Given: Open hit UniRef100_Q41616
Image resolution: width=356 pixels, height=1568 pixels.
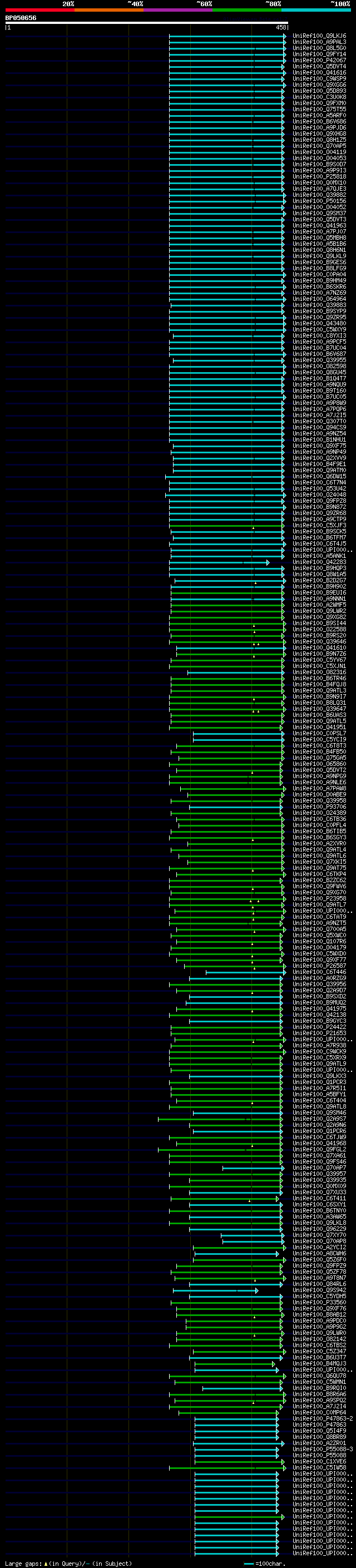Looking at the screenshot, I should point(319,72).
